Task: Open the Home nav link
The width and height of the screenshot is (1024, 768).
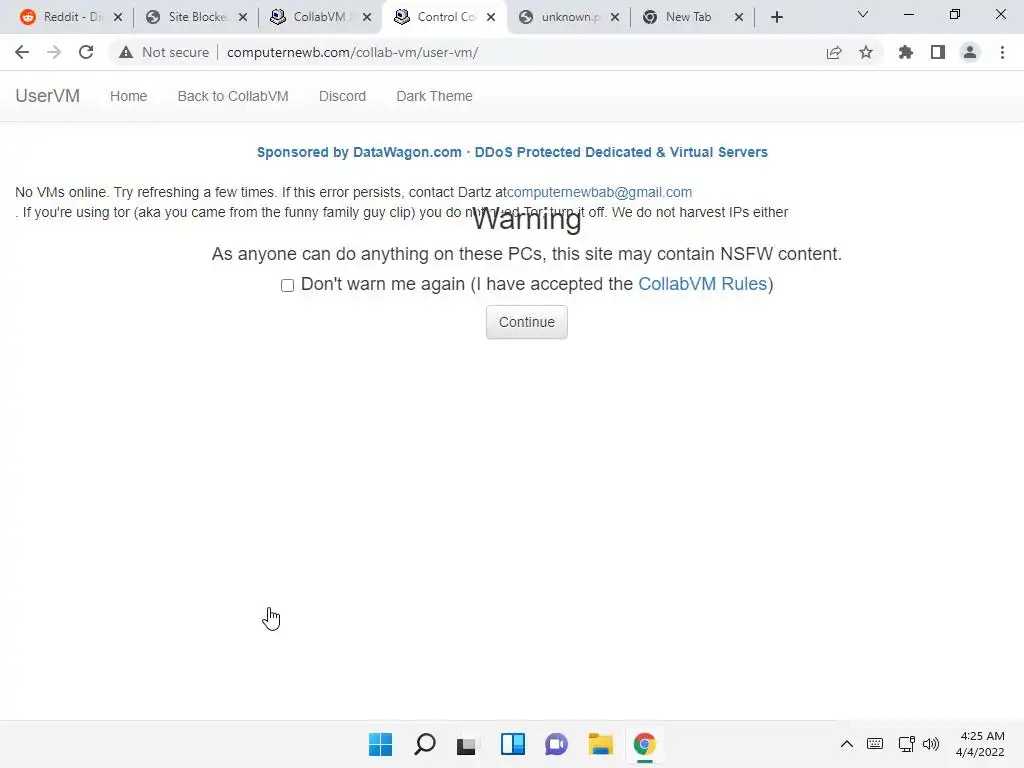Action: [129, 96]
